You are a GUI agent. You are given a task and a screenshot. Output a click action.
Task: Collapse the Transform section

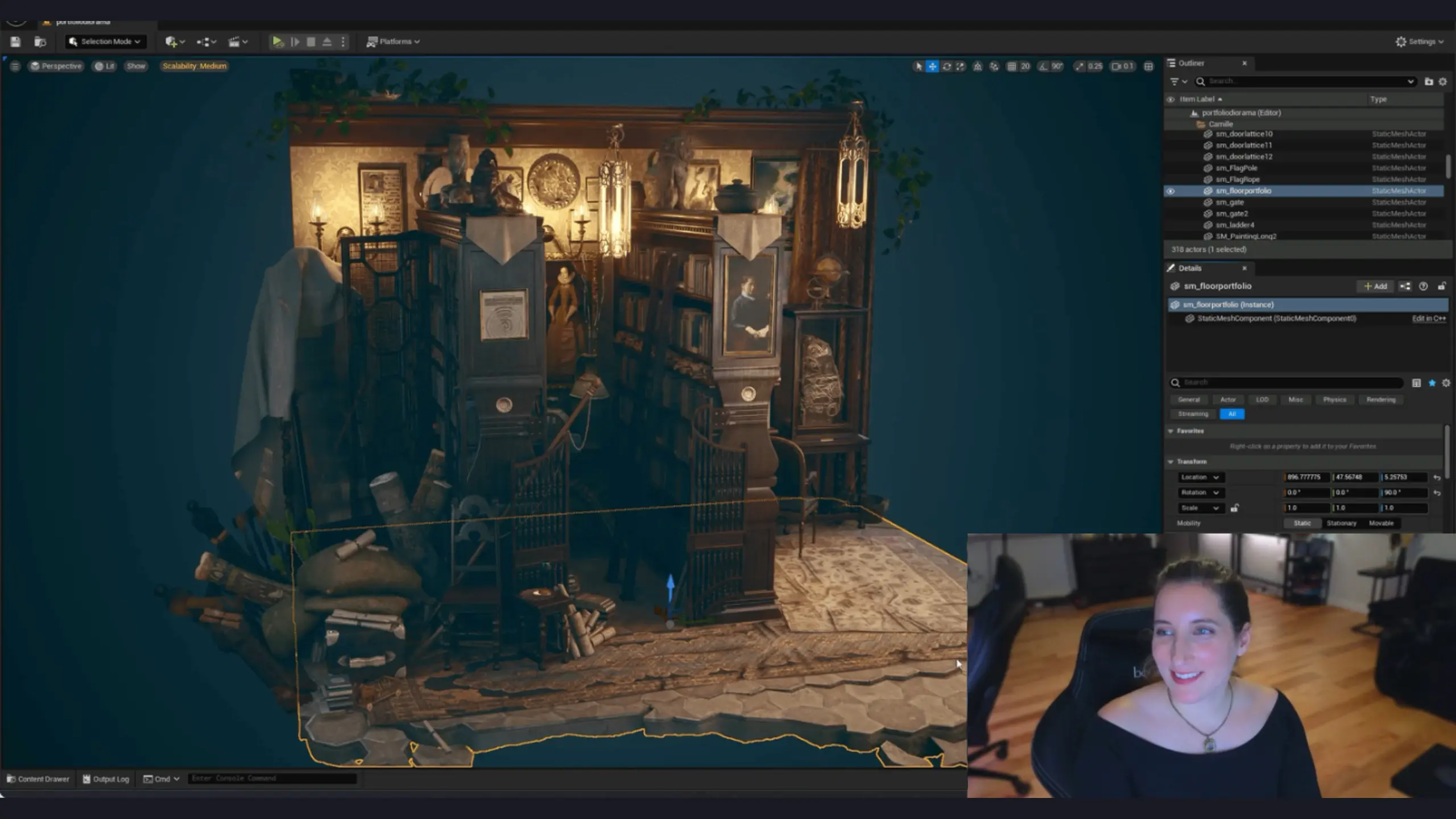pyautogui.click(x=1171, y=462)
